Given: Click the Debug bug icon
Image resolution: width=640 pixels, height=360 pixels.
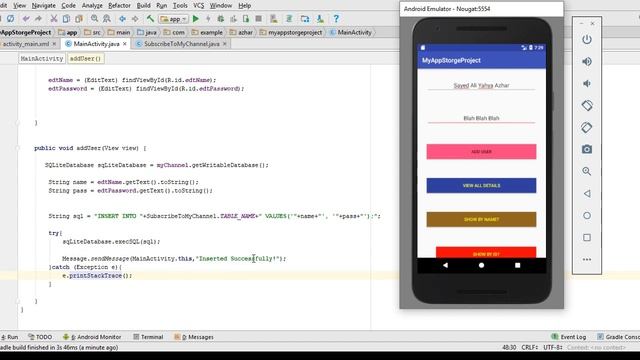Looking at the screenshot, I should click(x=221, y=19).
